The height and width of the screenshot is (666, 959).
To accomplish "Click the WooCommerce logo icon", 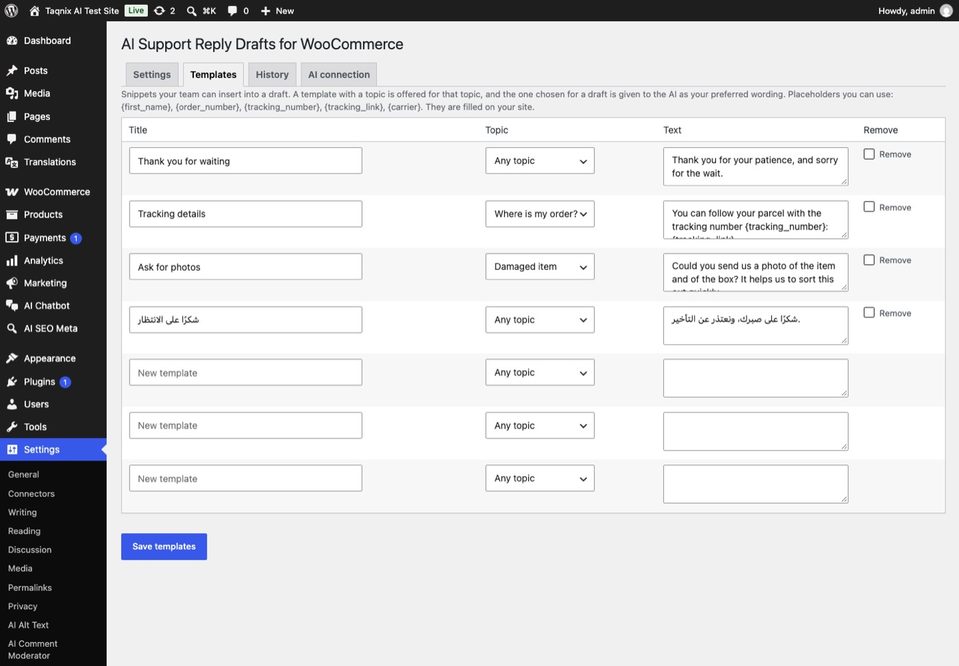I will pos(12,191).
